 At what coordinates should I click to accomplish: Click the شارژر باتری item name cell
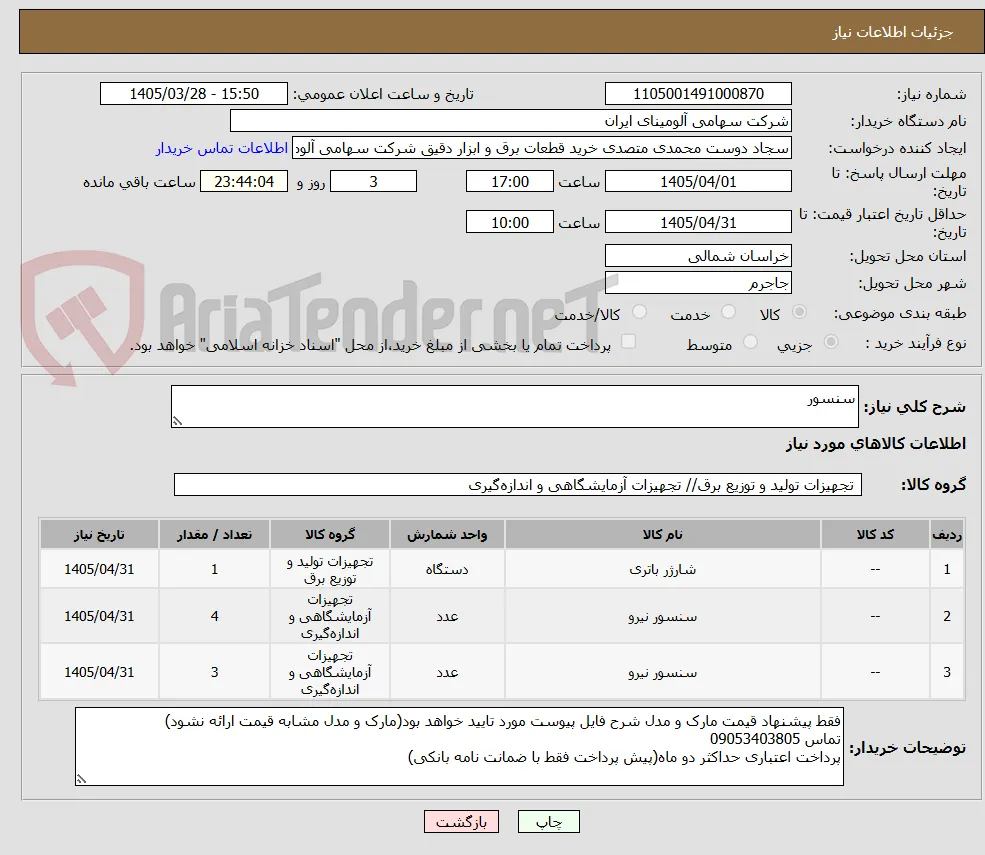[662, 569]
